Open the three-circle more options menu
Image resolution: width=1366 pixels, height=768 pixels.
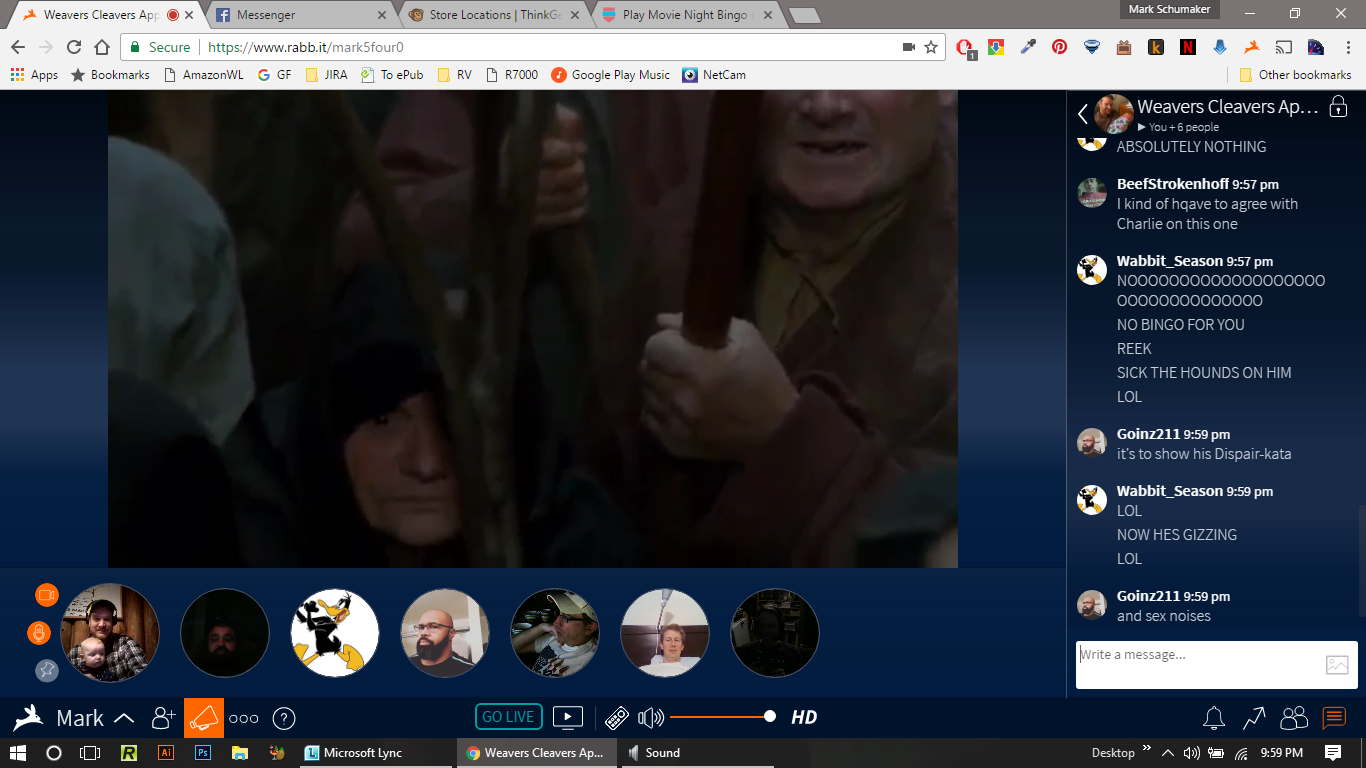pos(244,718)
